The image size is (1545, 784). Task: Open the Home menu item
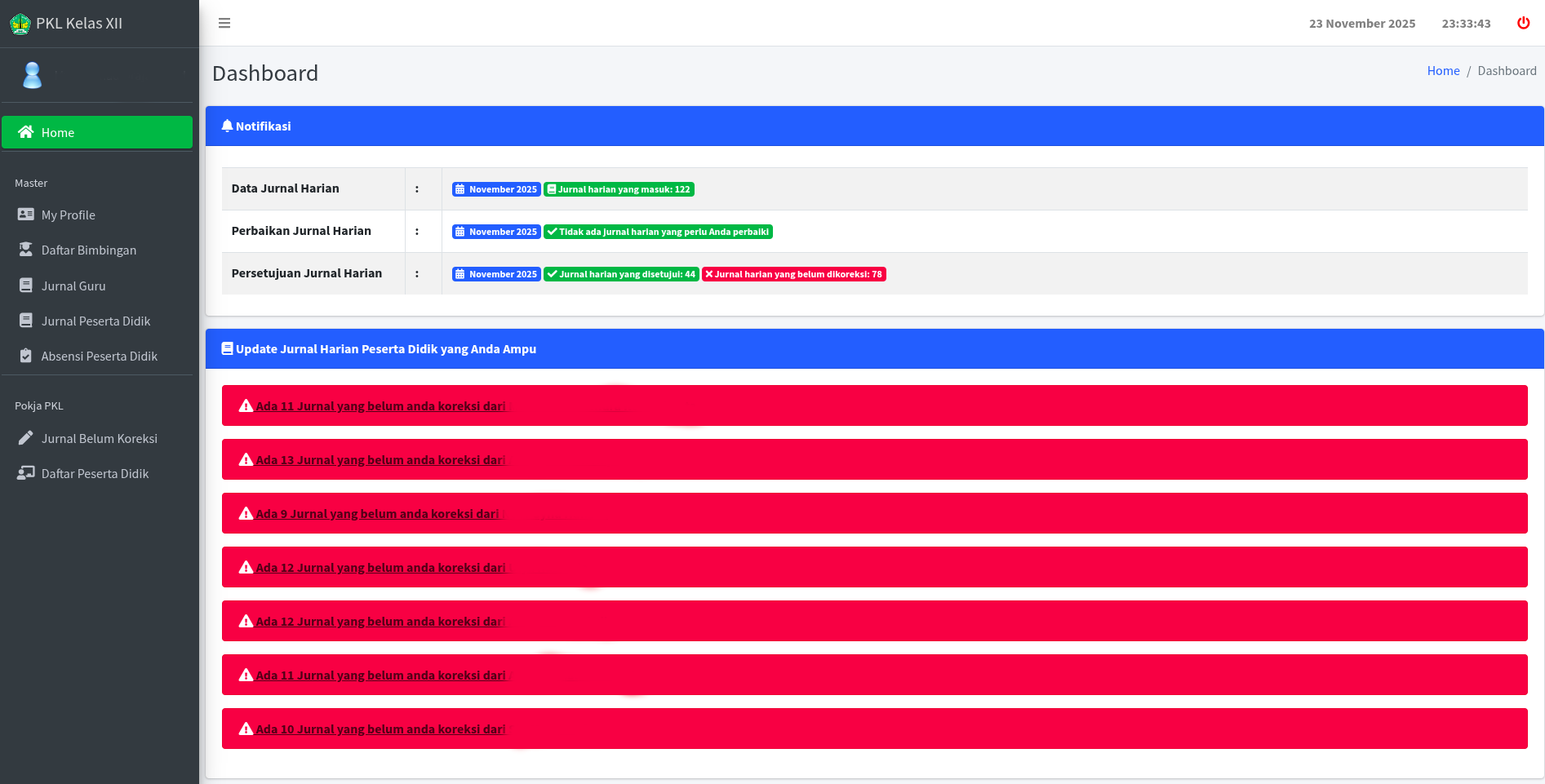click(97, 132)
